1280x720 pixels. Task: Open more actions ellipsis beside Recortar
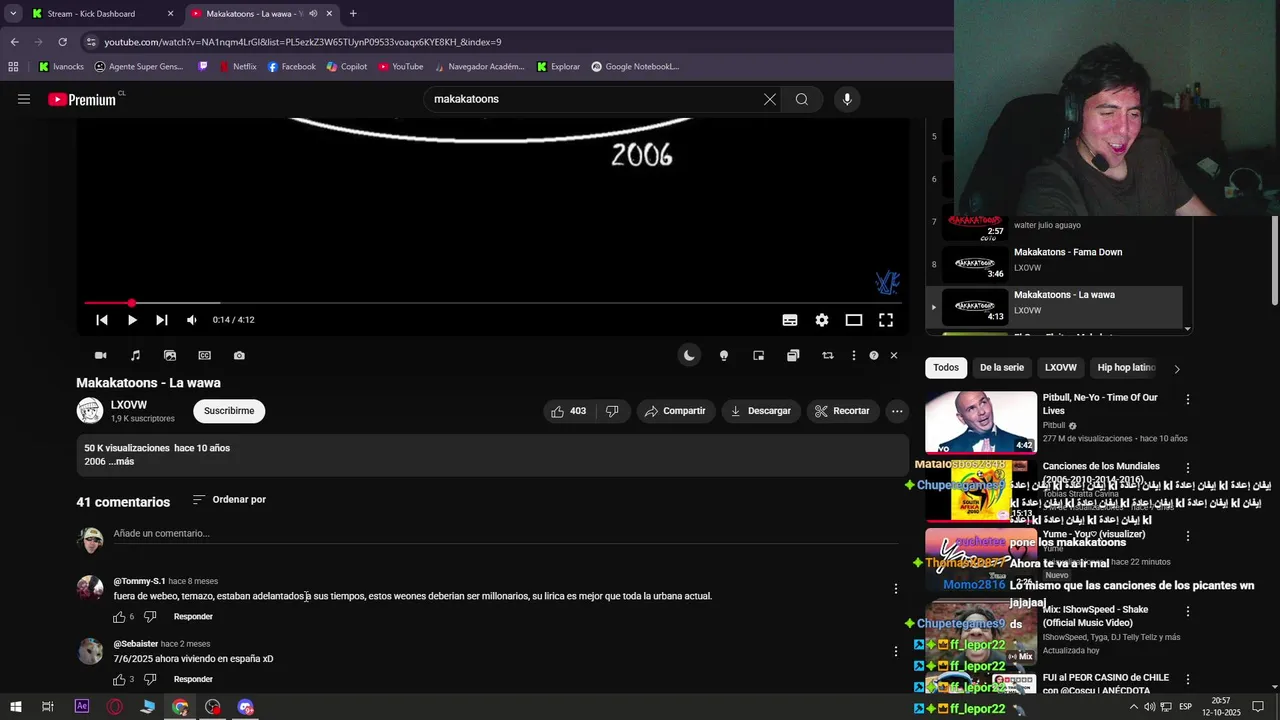coord(897,411)
